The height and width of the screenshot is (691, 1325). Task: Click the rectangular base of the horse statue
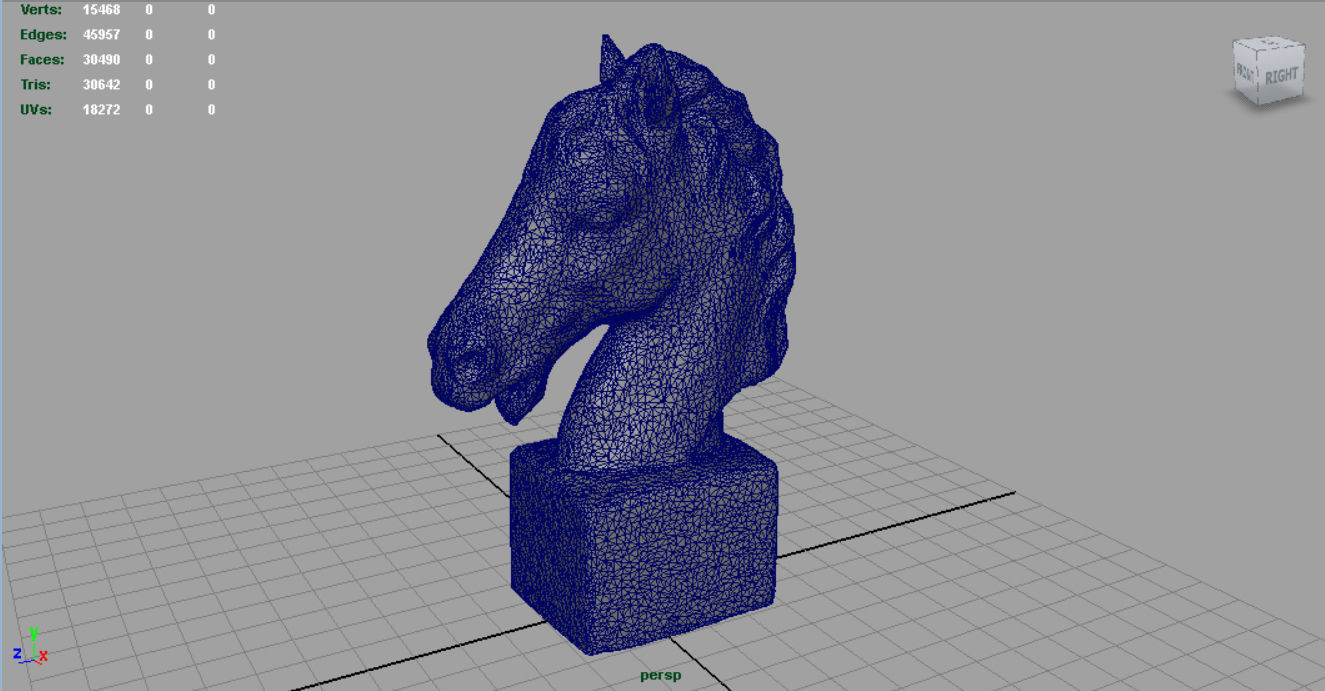click(645, 545)
